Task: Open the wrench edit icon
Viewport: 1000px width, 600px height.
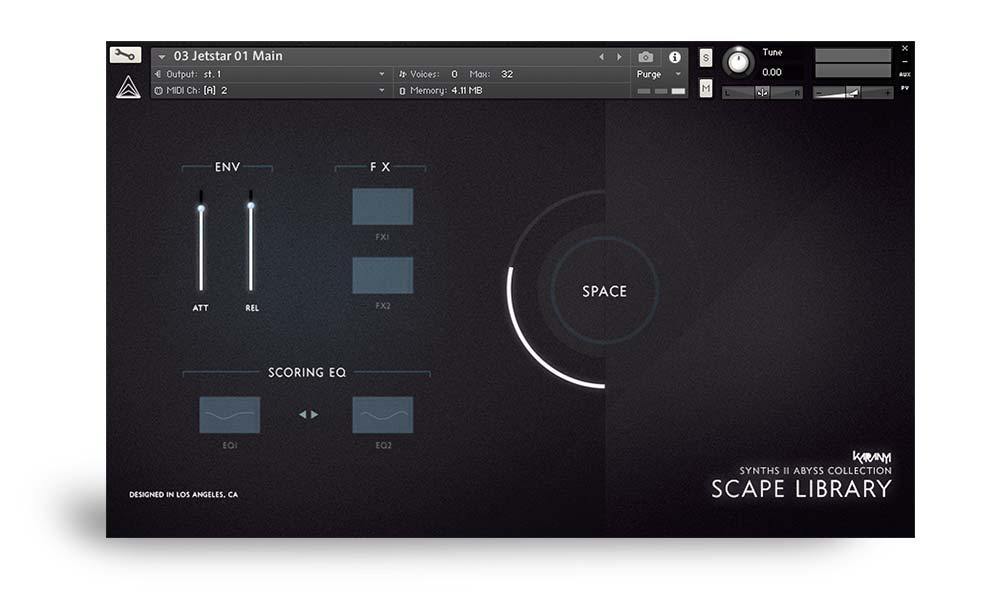Action: pyautogui.click(x=127, y=53)
